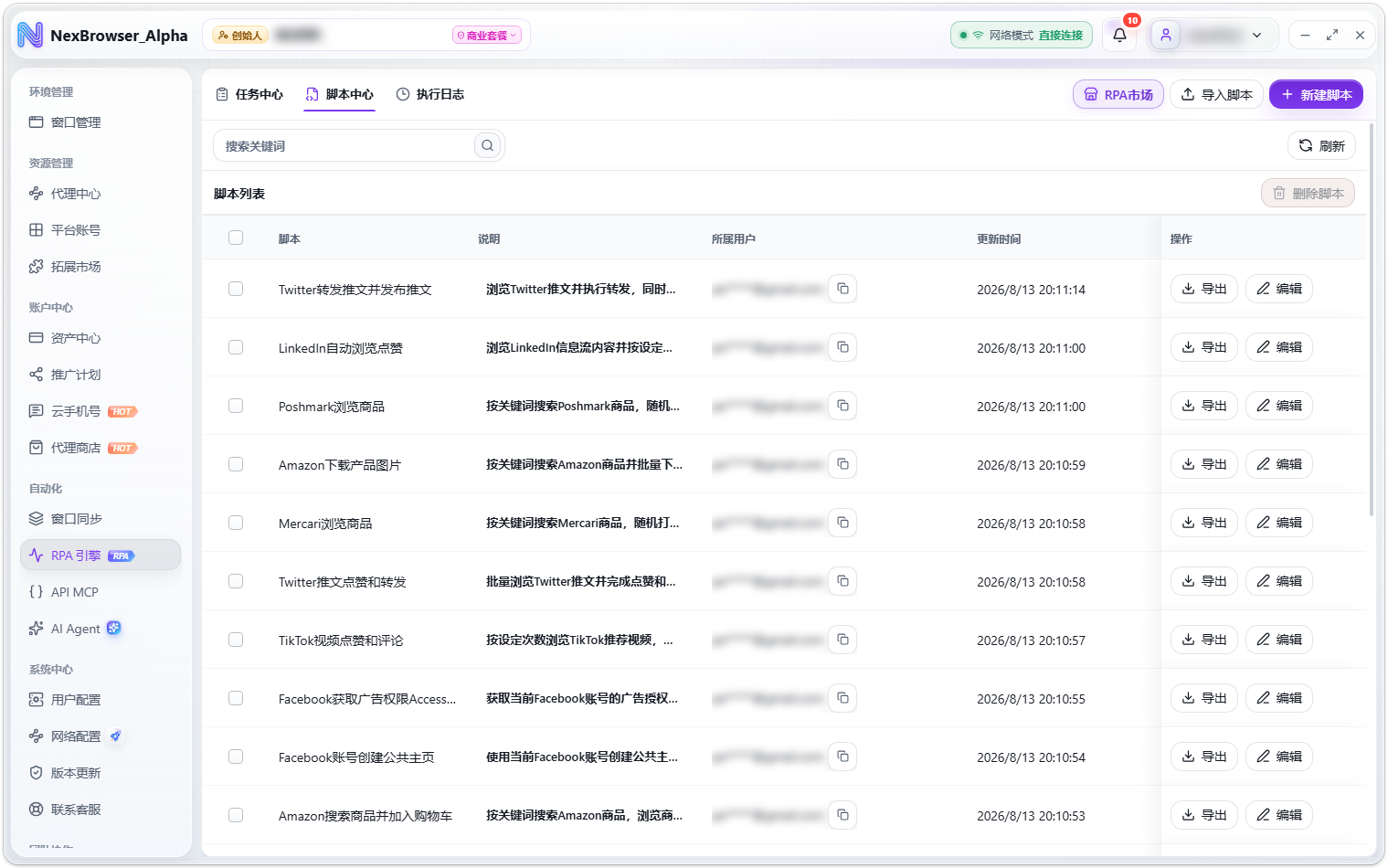
Task: Copy user for Amazon下载产品图片 row
Action: (842, 464)
